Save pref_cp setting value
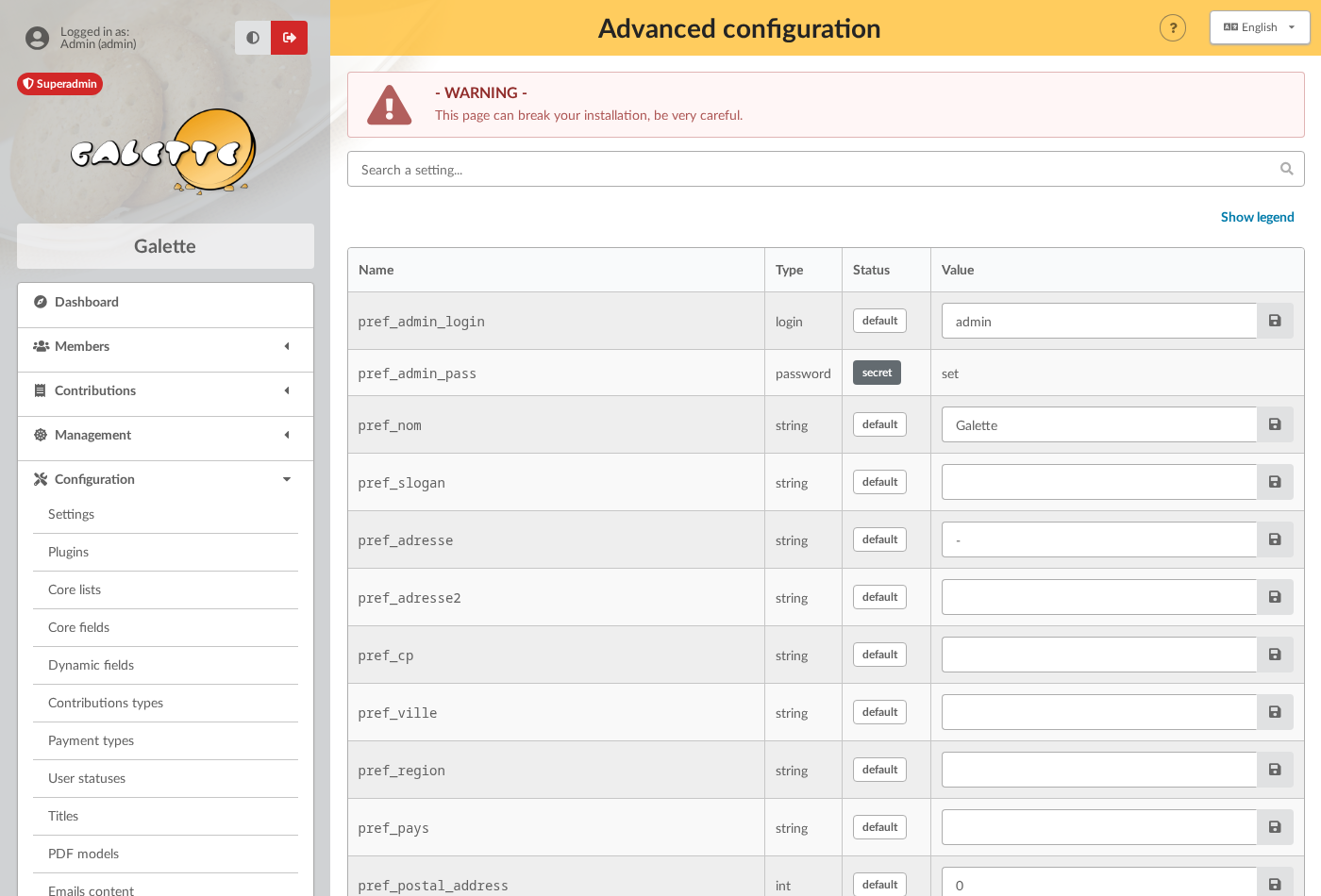 click(x=1275, y=655)
